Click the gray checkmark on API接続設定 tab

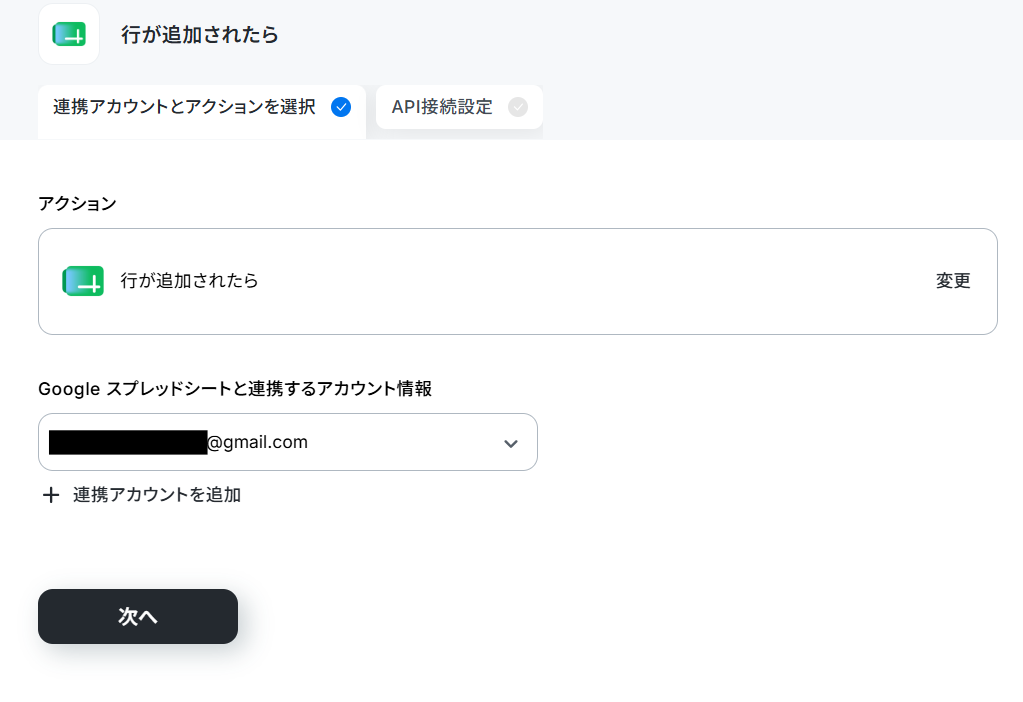tap(518, 107)
